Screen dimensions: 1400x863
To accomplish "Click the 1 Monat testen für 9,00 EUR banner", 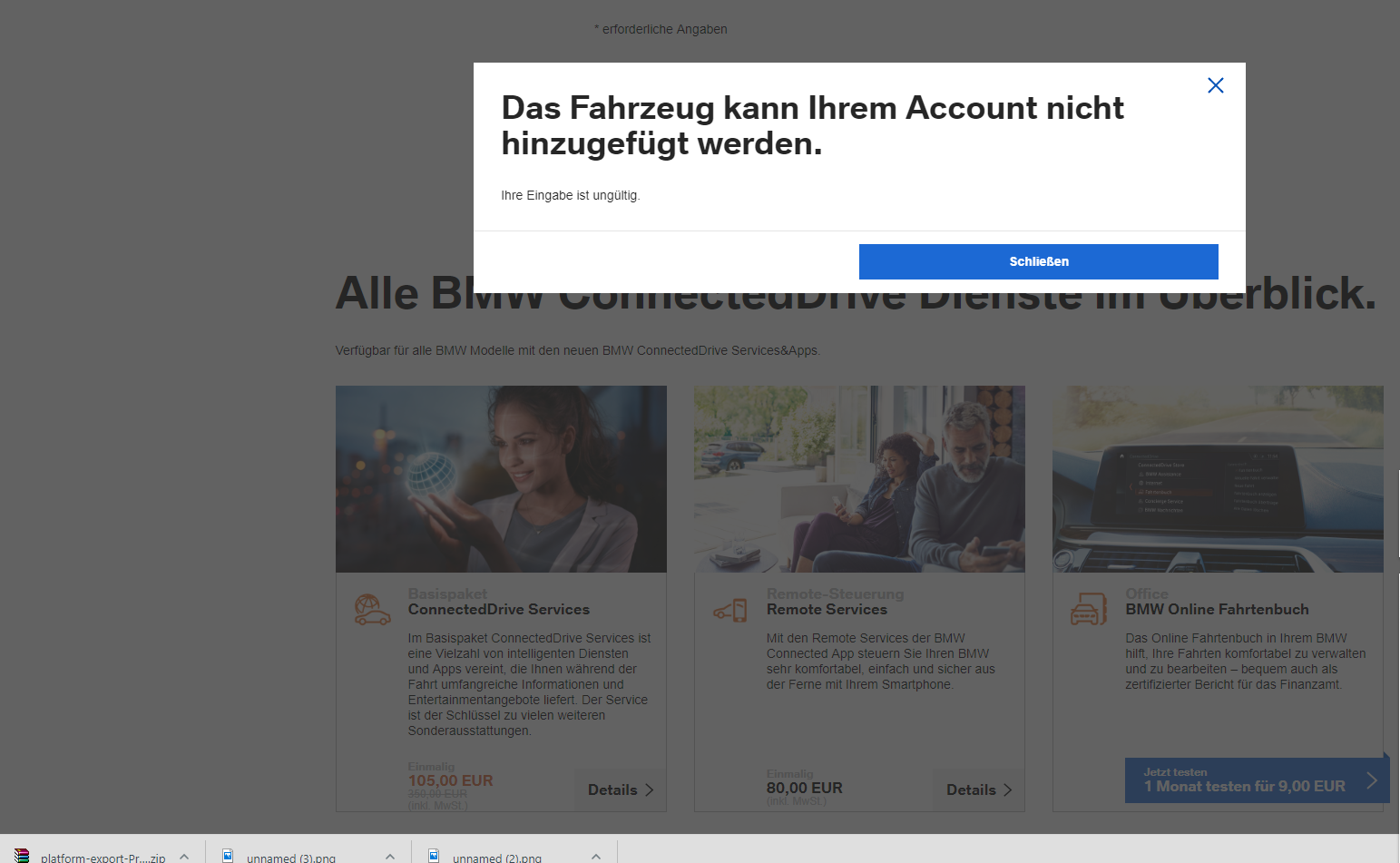I will pos(1257,780).
